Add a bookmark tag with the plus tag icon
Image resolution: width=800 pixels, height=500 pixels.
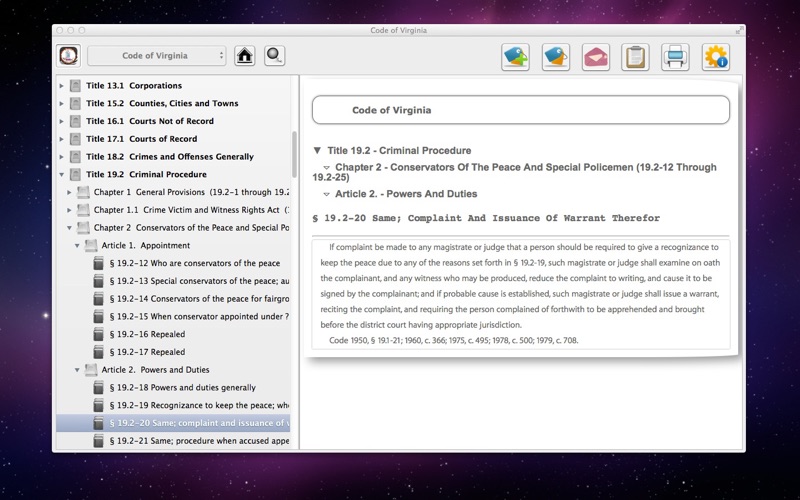coord(515,57)
